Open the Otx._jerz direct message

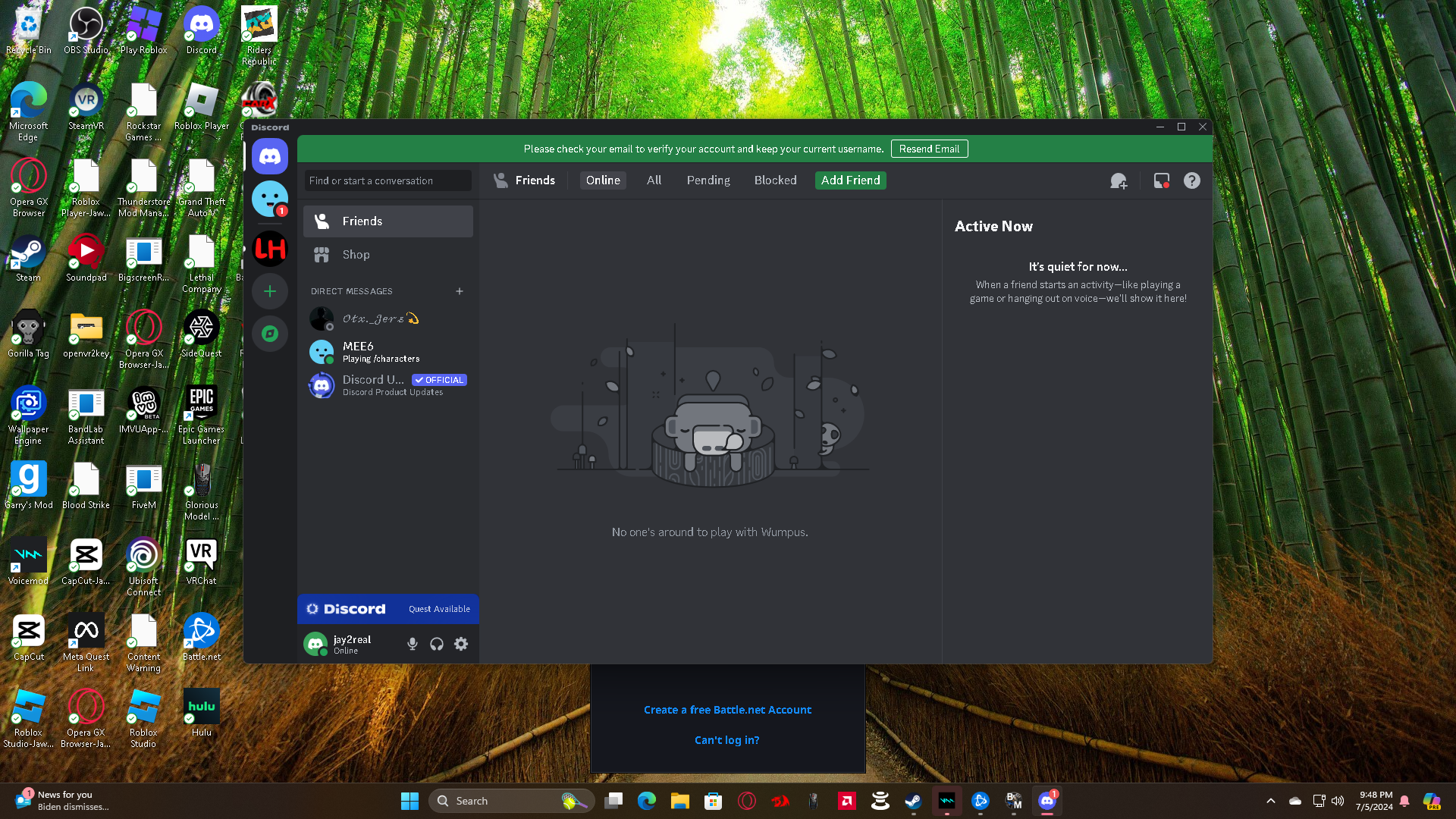(388, 318)
